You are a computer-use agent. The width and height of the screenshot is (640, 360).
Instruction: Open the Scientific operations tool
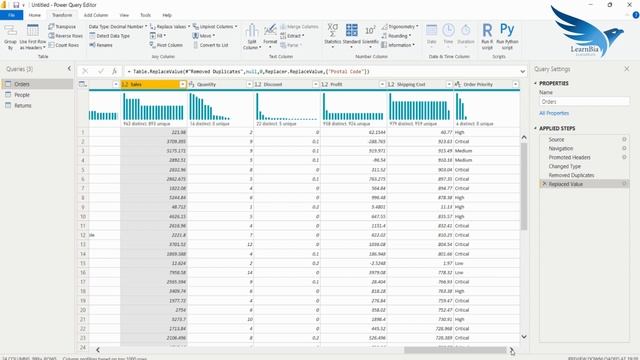pyautogui.click(x=370, y=36)
